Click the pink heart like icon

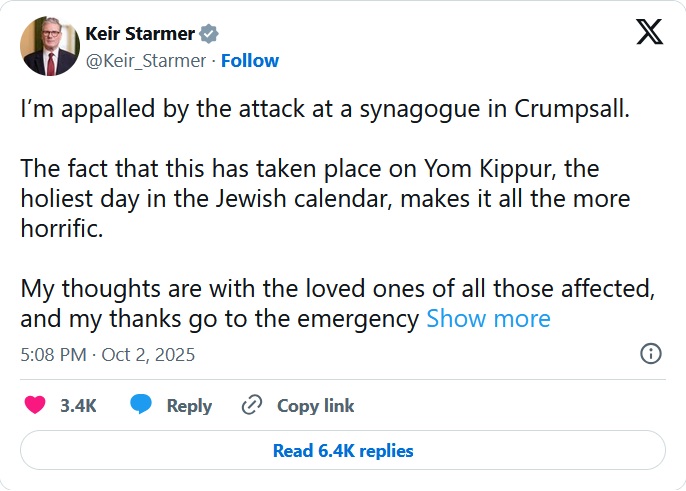[35, 405]
